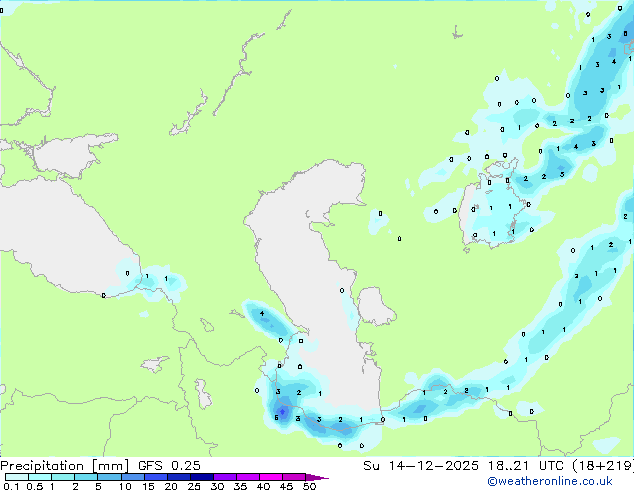Viewport: 634px width, 490px height.
Task: Select the magenta swatch between 40 and 45
Action: pos(271,477)
